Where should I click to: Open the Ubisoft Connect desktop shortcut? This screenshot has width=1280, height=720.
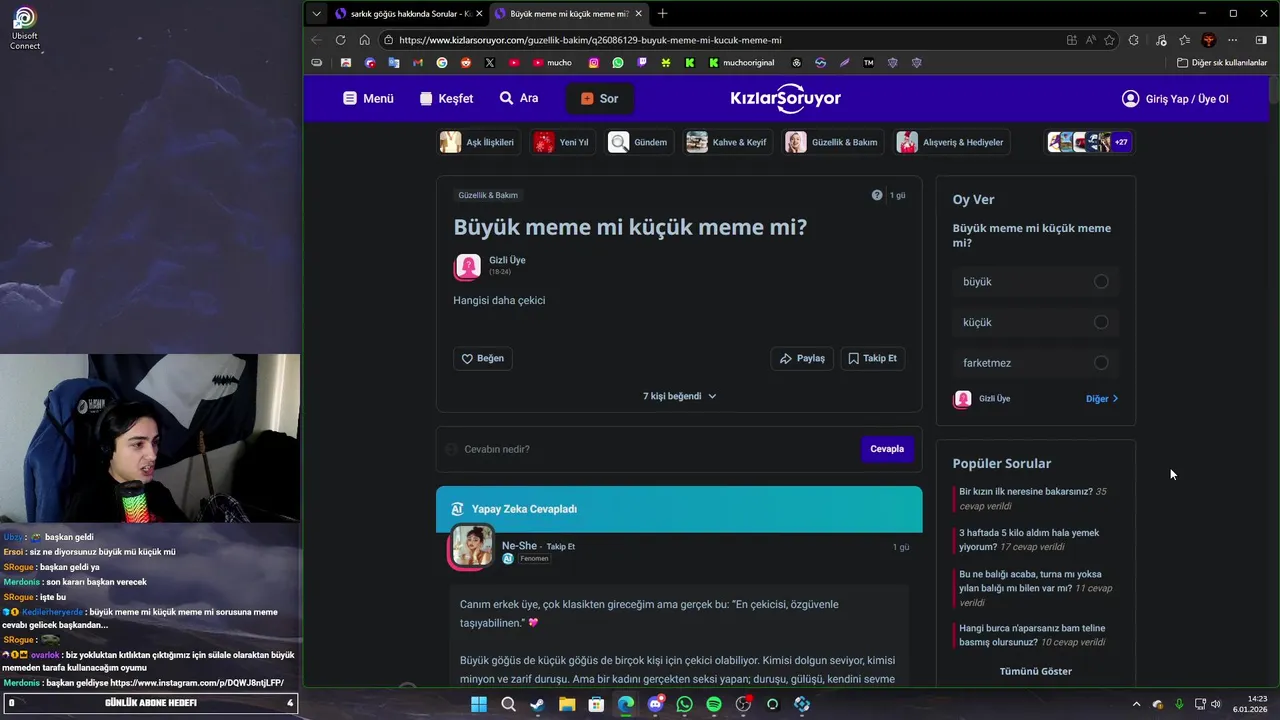[25, 28]
